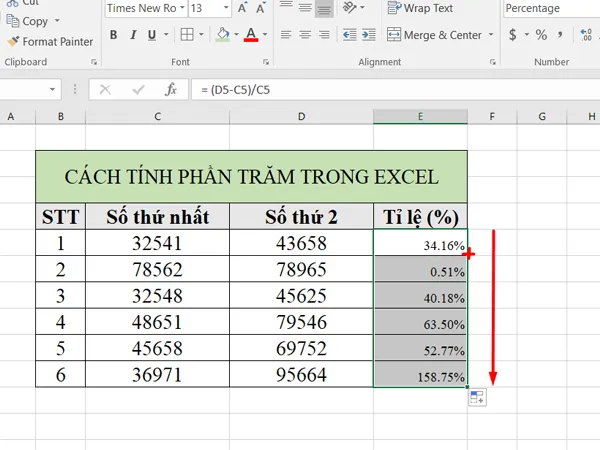Apply the red font color
This screenshot has height=450, width=600.
(x=250, y=35)
